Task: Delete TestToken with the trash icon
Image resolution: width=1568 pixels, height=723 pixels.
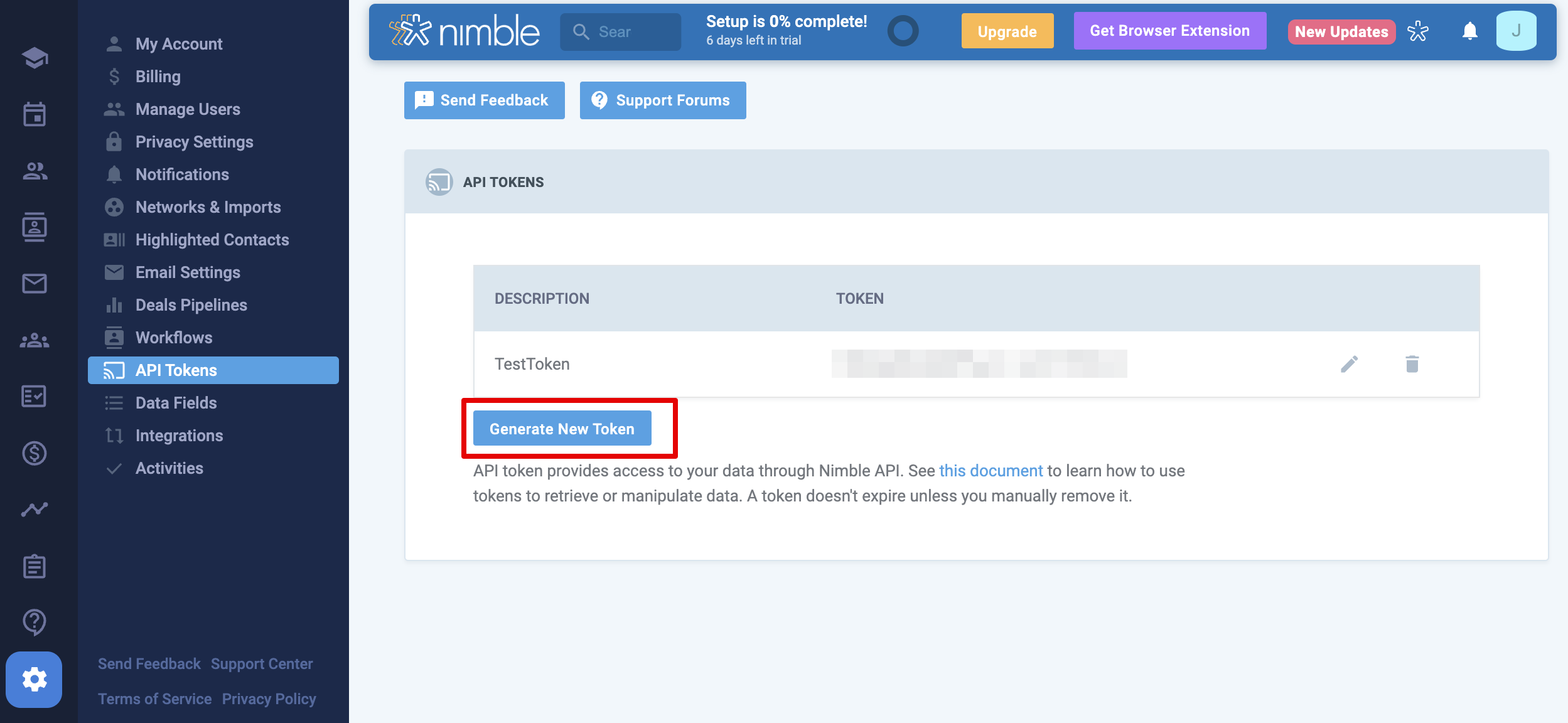Action: coord(1412,364)
